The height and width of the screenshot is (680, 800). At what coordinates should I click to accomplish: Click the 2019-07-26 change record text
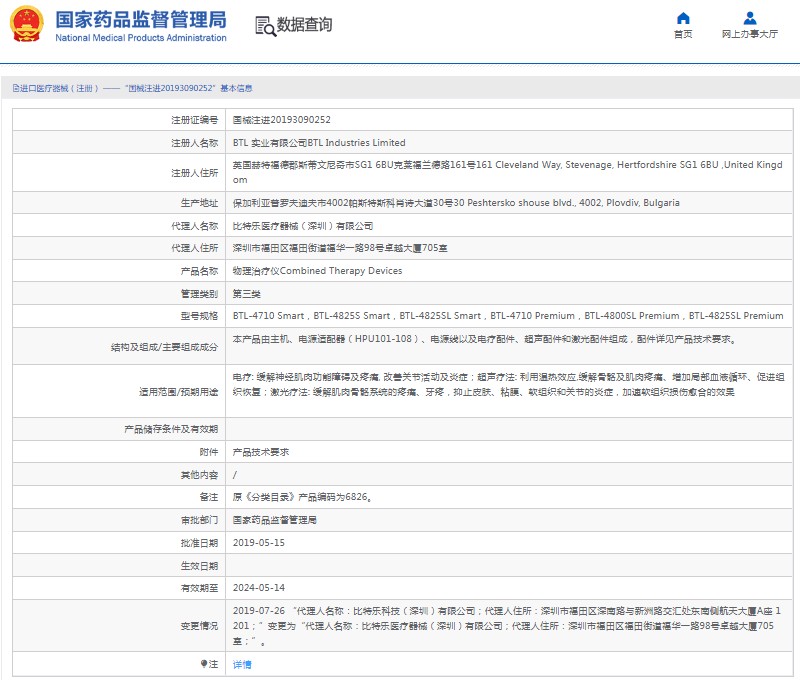[507, 626]
